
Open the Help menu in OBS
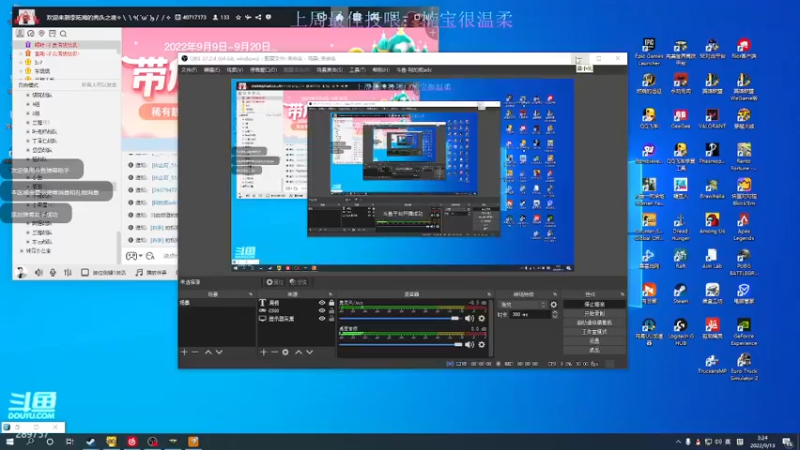(381, 70)
